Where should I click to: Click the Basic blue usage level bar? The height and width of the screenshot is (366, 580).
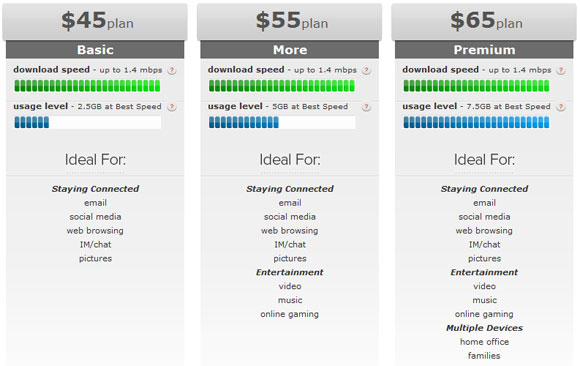tap(87, 122)
